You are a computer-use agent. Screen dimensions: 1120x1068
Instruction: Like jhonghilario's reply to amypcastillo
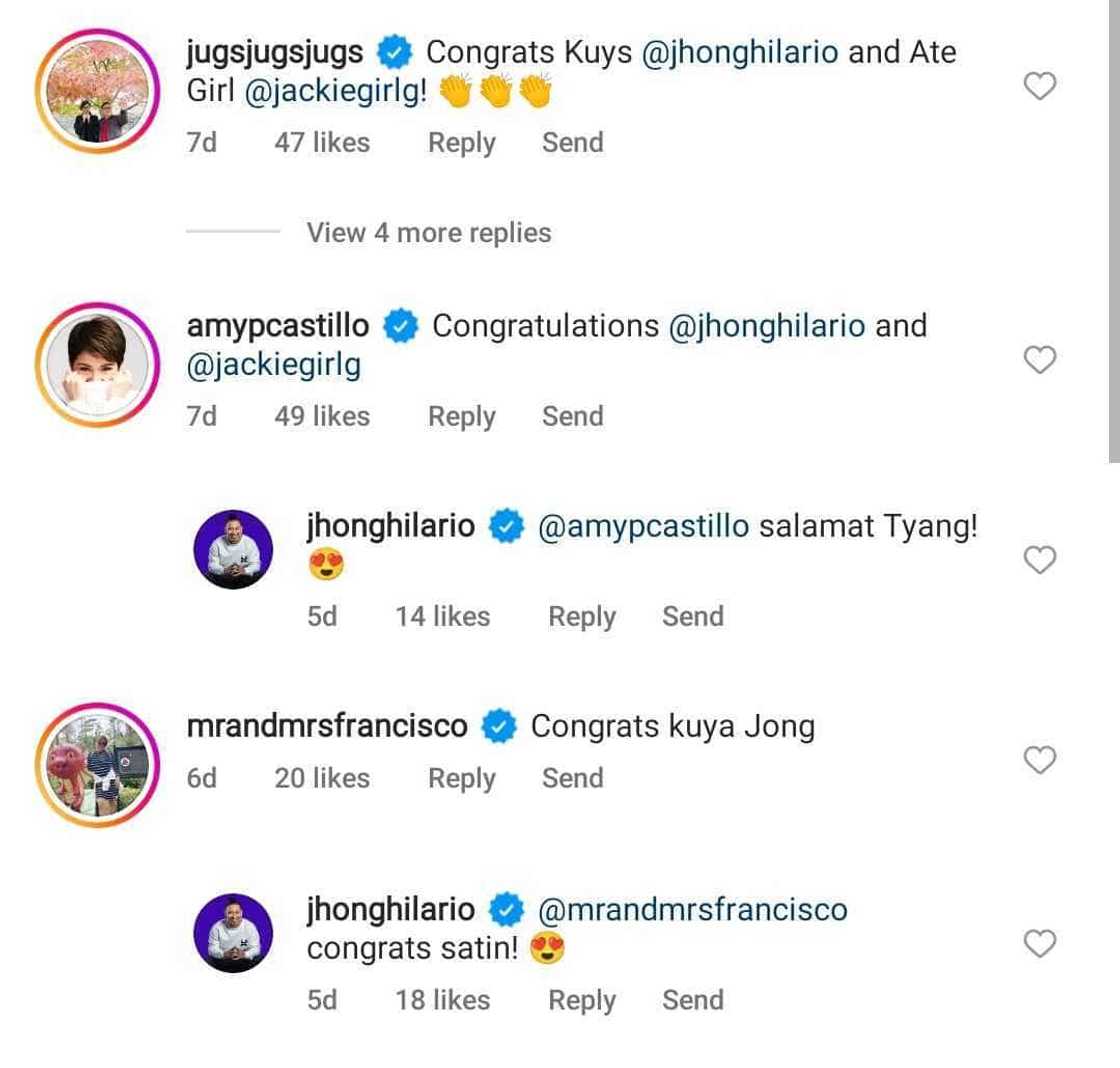coord(1040,559)
